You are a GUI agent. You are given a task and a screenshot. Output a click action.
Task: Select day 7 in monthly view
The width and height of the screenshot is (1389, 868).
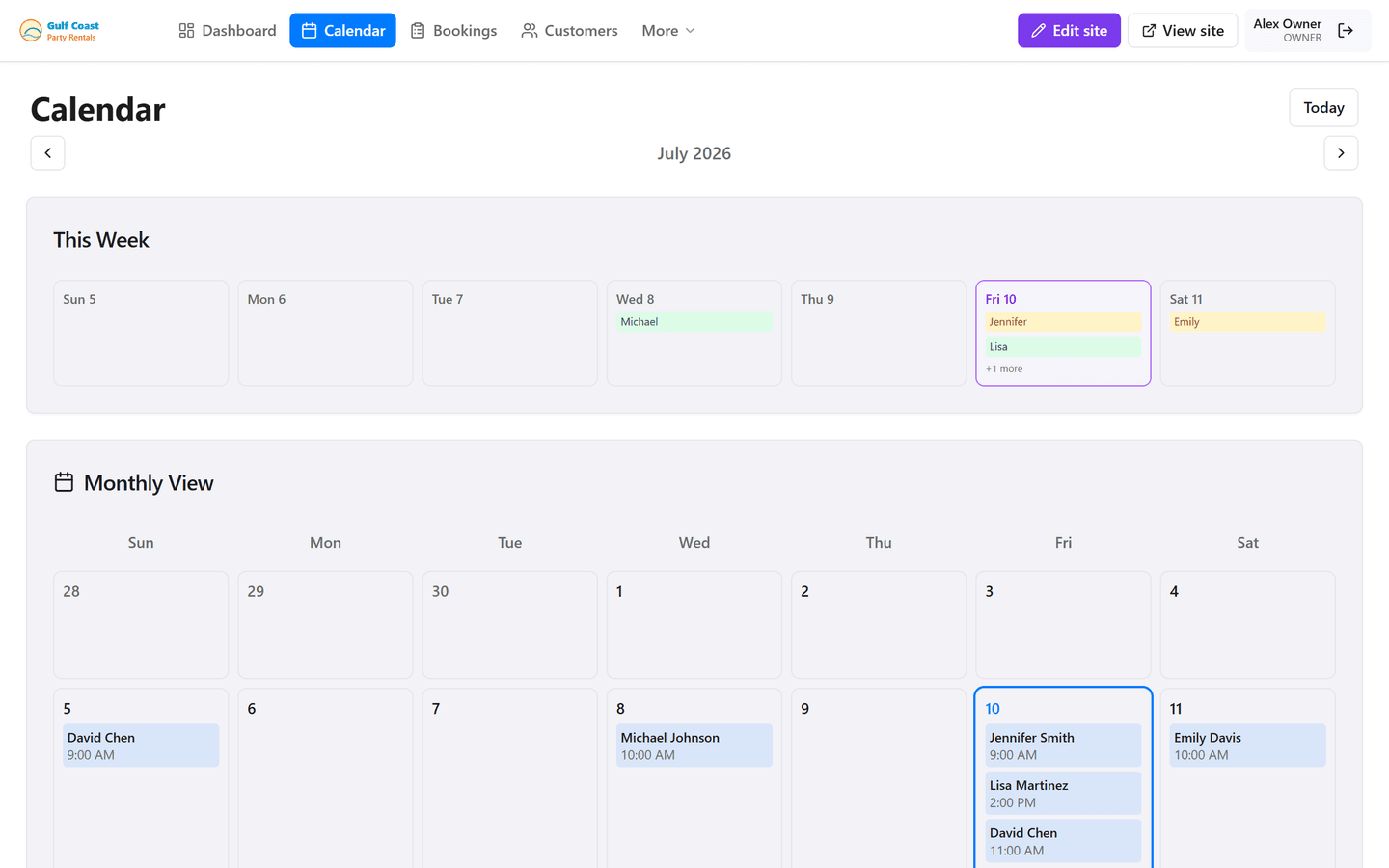[x=509, y=778]
